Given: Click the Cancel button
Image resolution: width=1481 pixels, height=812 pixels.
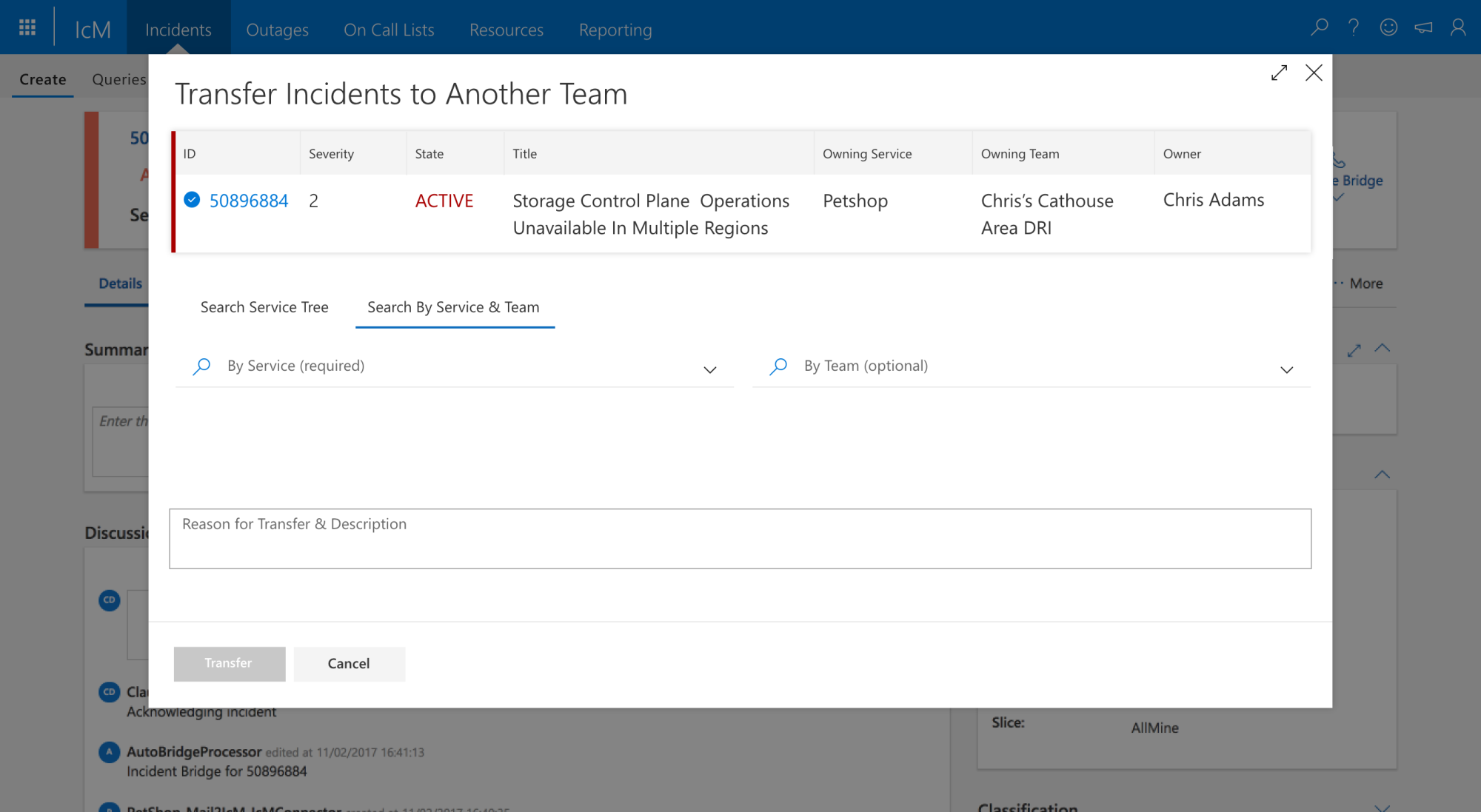Looking at the screenshot, I should tap(349, 663).
